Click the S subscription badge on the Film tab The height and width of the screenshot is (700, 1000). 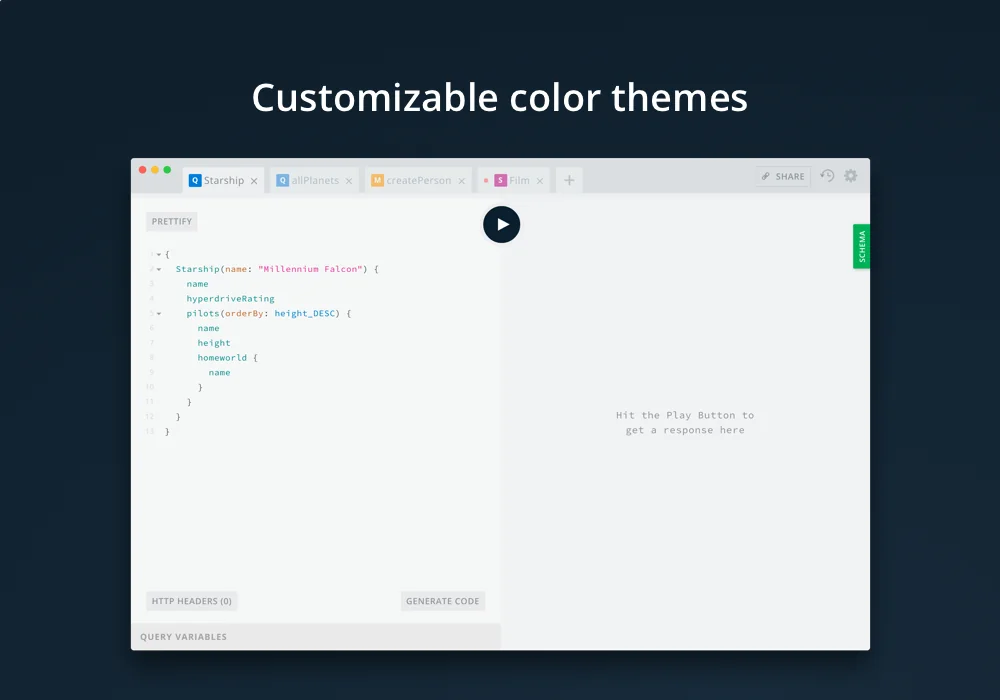(x=502, y=180)
